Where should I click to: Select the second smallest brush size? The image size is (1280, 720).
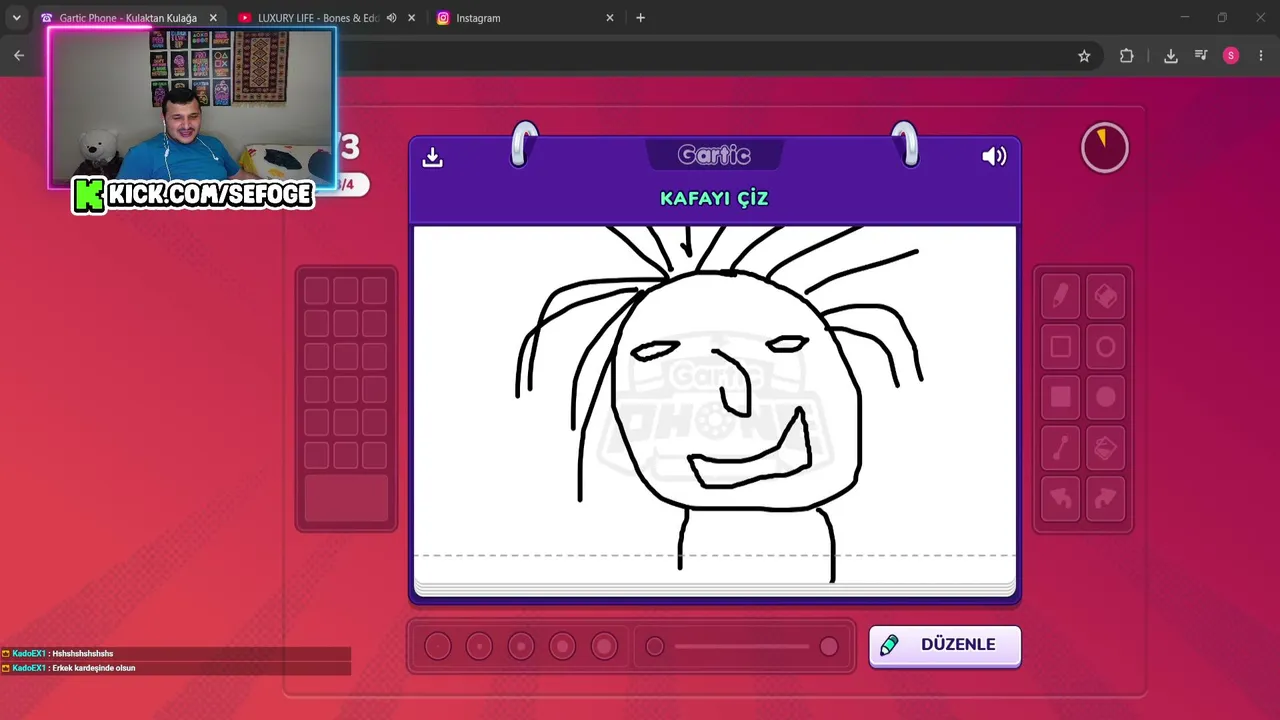[x=479, y=647]
